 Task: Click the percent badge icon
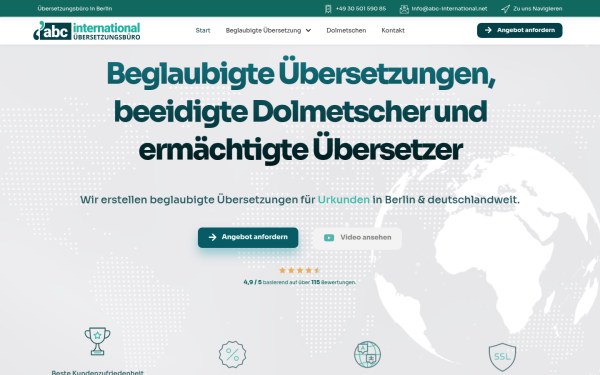tap(233, 355)
